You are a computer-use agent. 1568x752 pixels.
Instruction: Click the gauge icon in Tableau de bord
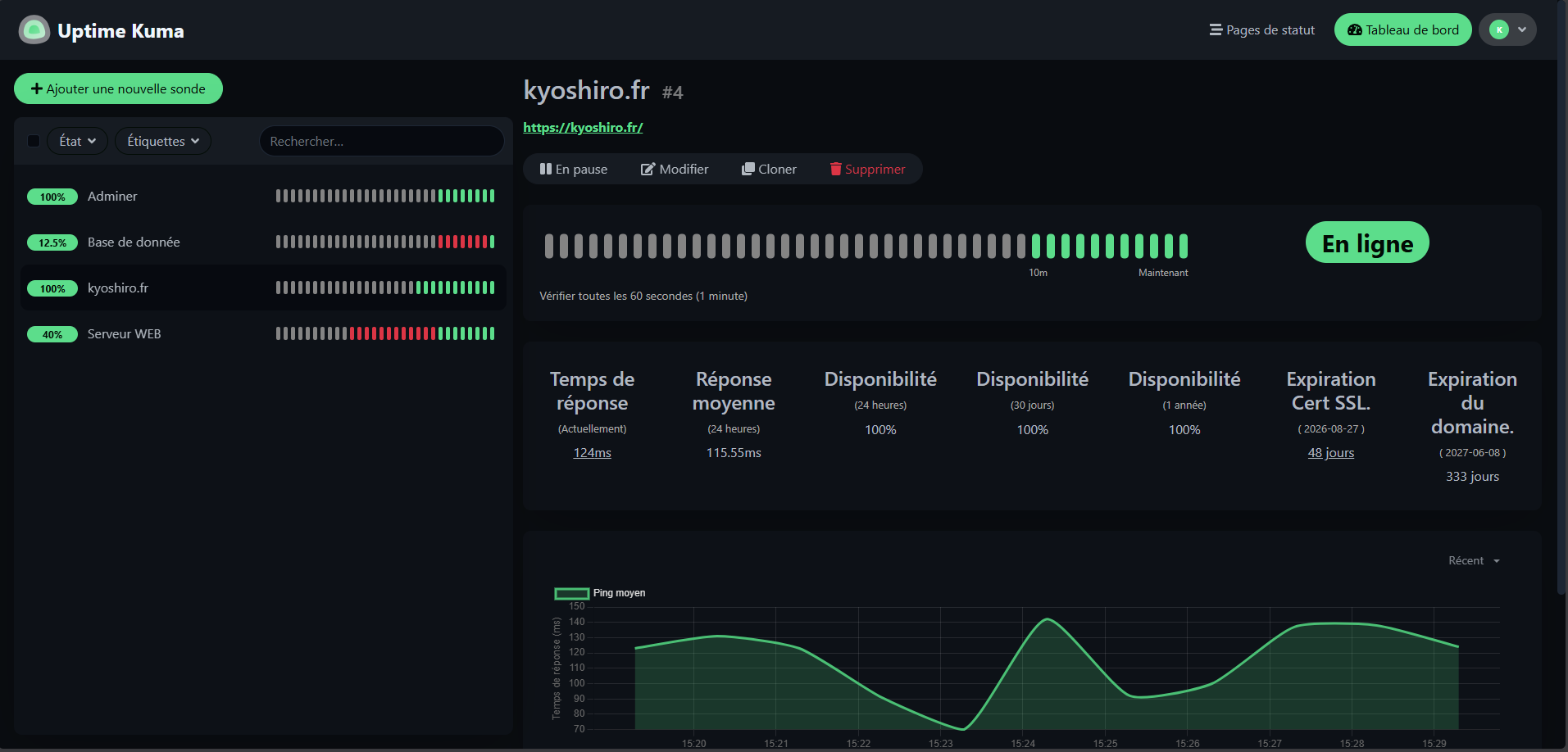[1355, 29]
